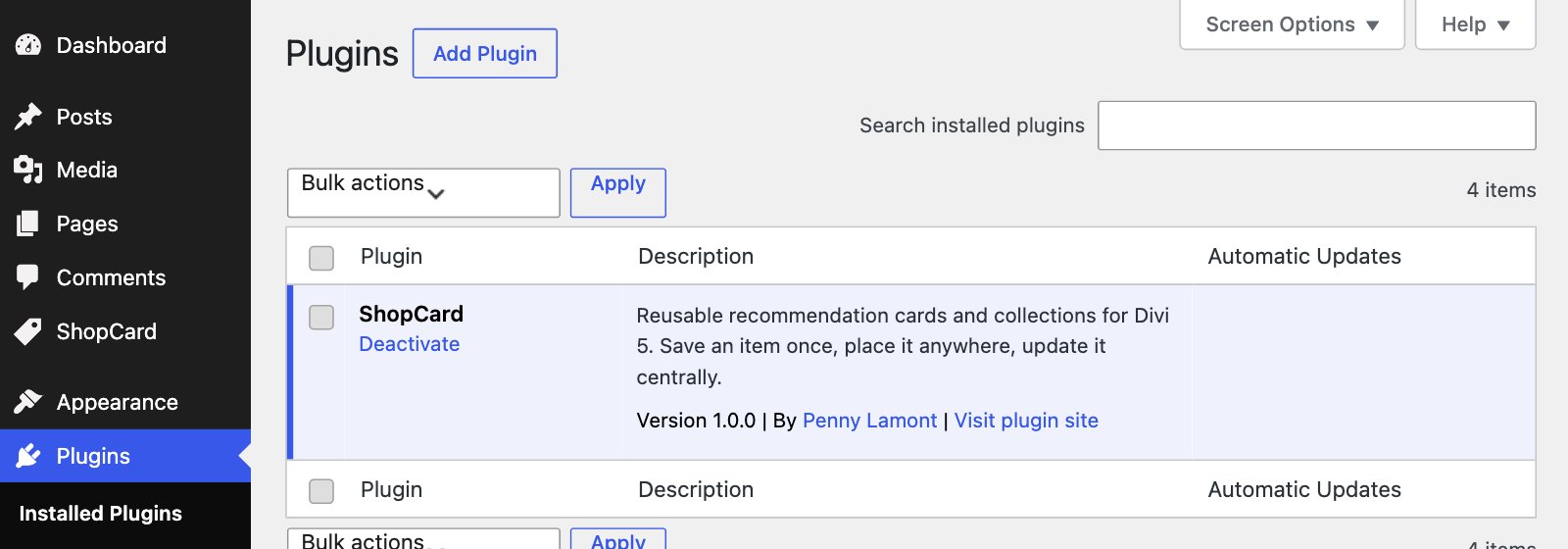Open the Penny Lamont author link
Viewport: 1568px width, 549px height.
[x=869, y=421]
